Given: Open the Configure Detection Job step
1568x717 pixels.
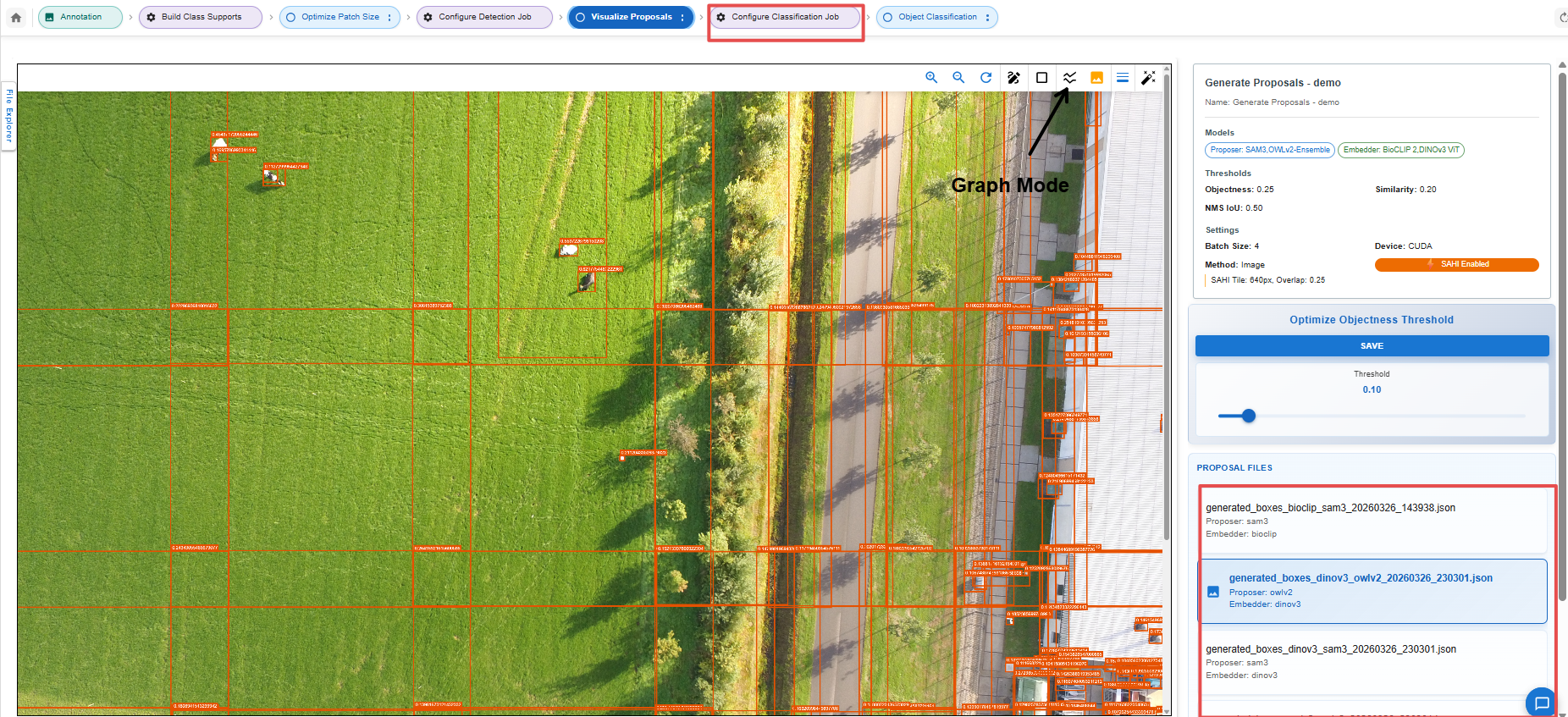Looking at the screenshot, I should click(484, 17).
